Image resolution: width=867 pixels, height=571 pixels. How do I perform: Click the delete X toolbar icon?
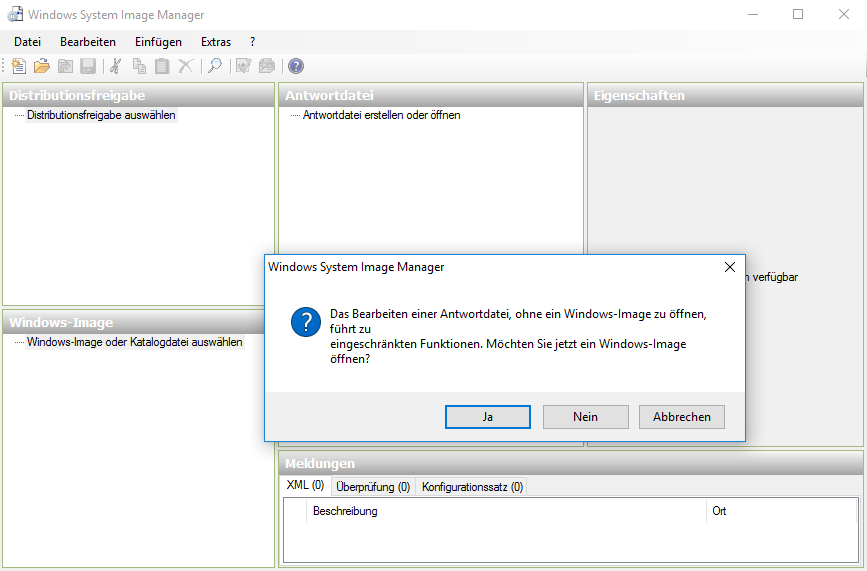click(x=185, y=66)
